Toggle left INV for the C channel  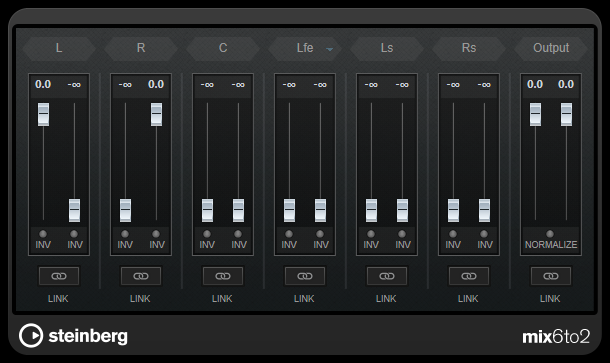click(207, 234)
